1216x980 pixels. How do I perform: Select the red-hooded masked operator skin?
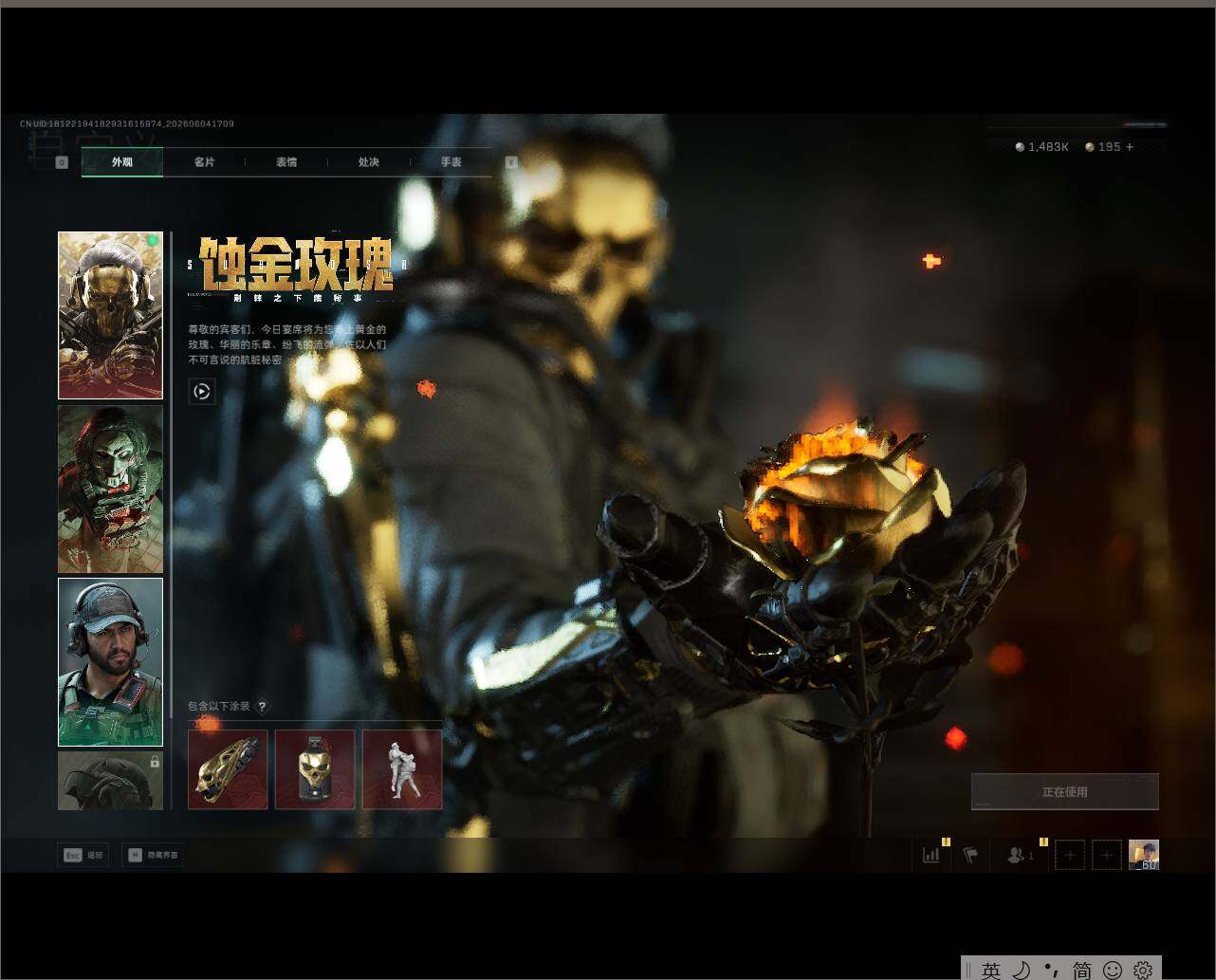110,490
